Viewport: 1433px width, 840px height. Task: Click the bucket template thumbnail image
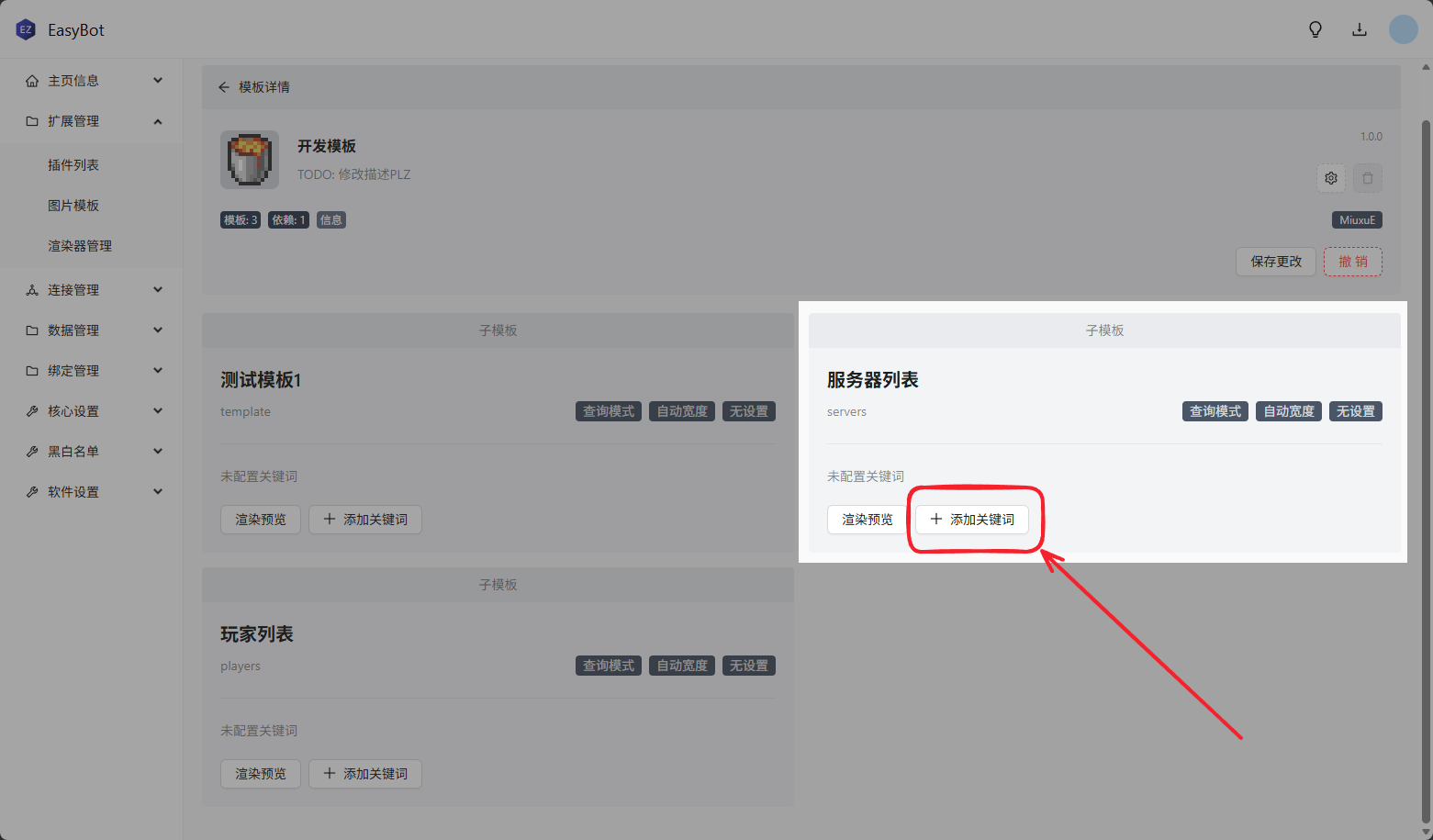[x=250, y=160]
